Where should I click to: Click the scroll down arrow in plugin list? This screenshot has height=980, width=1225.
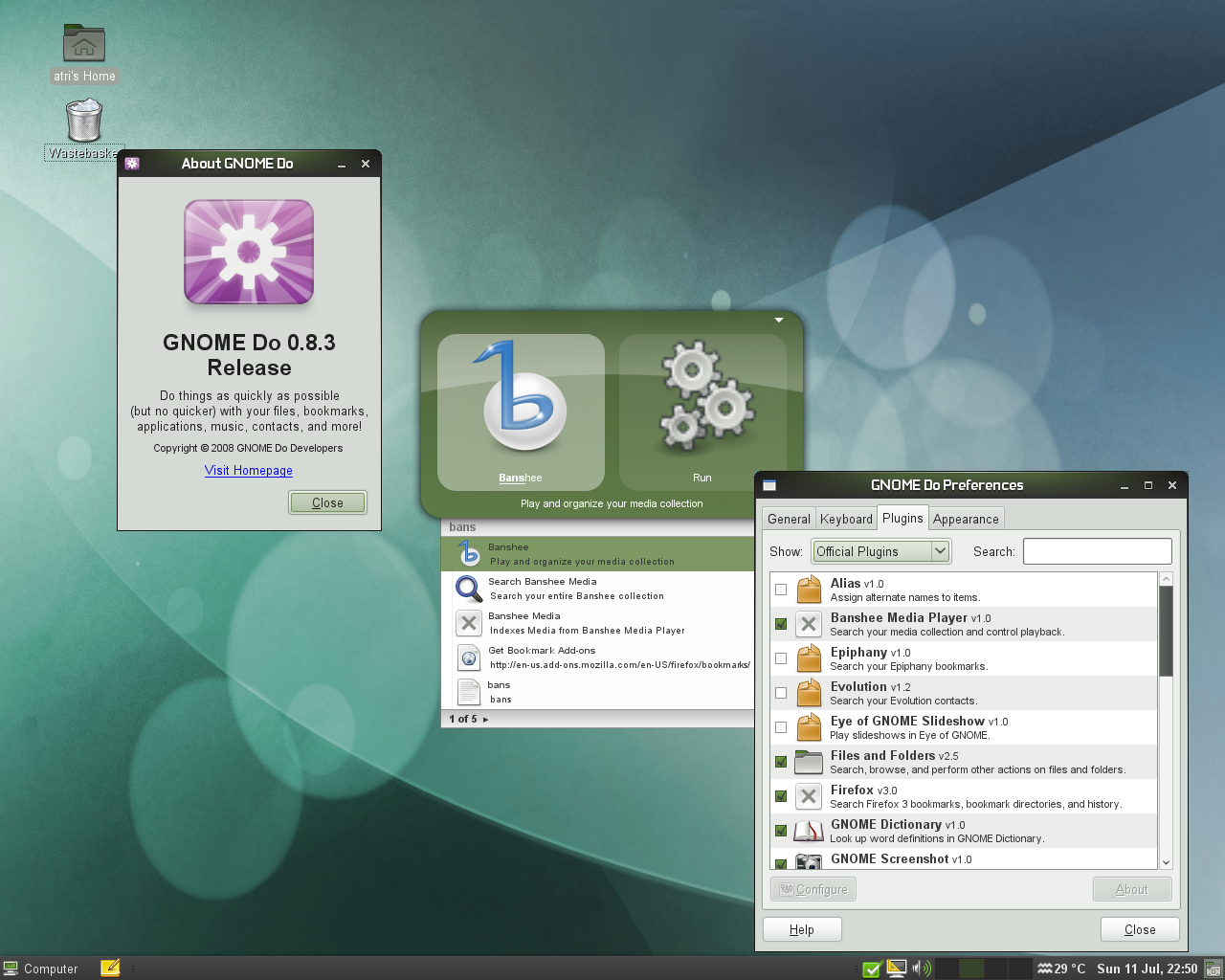[x=1166, y=862]
